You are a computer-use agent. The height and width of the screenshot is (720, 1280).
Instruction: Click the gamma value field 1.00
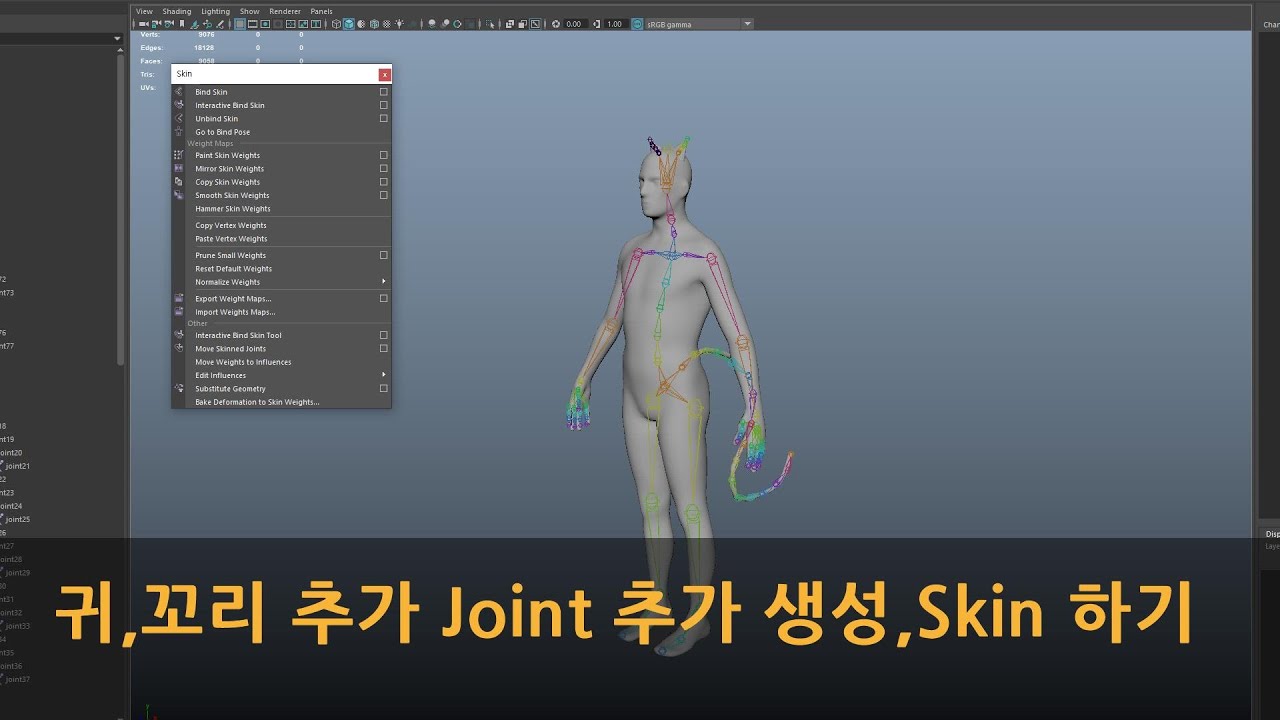pos(615,24)
